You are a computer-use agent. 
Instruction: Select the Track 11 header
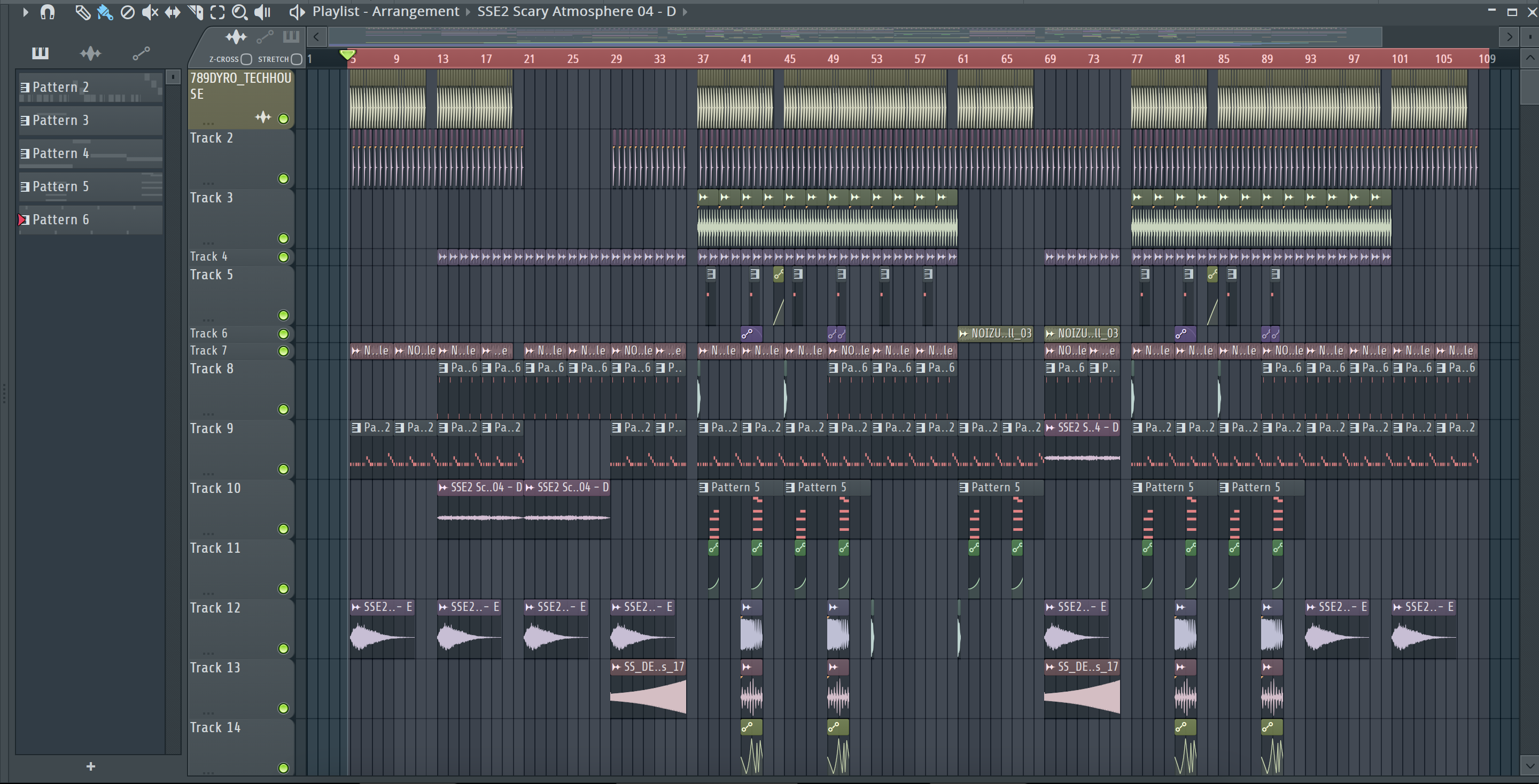pyautogui.click(x=241, y=568)
